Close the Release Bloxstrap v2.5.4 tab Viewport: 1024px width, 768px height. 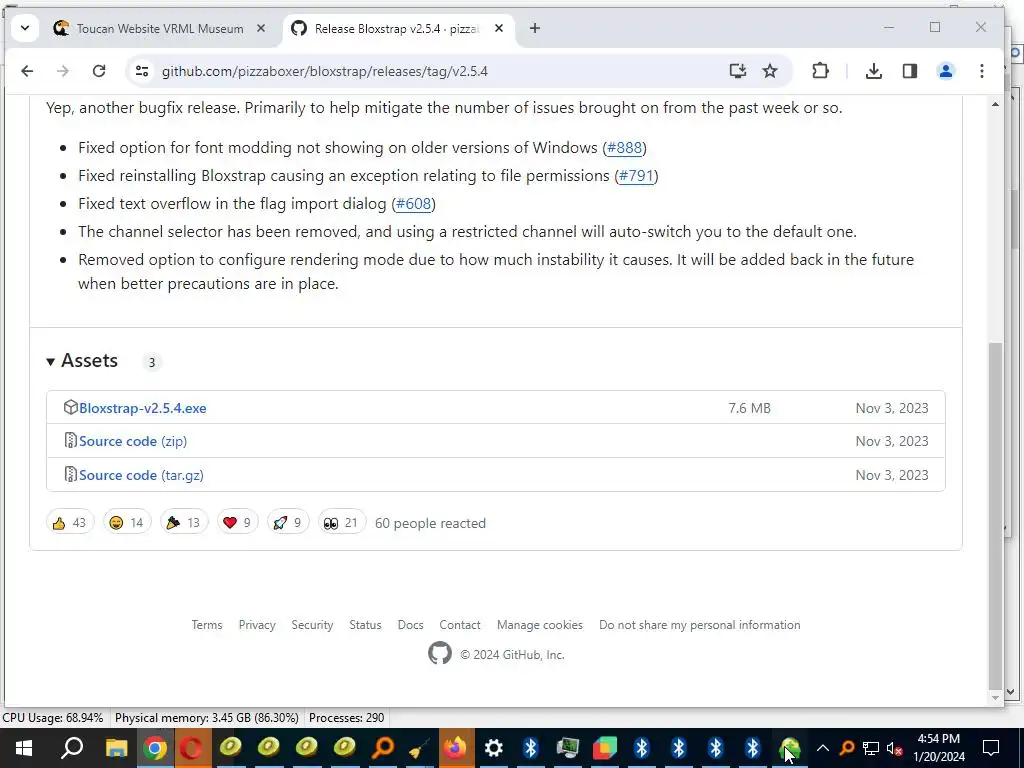coord(499,28)
